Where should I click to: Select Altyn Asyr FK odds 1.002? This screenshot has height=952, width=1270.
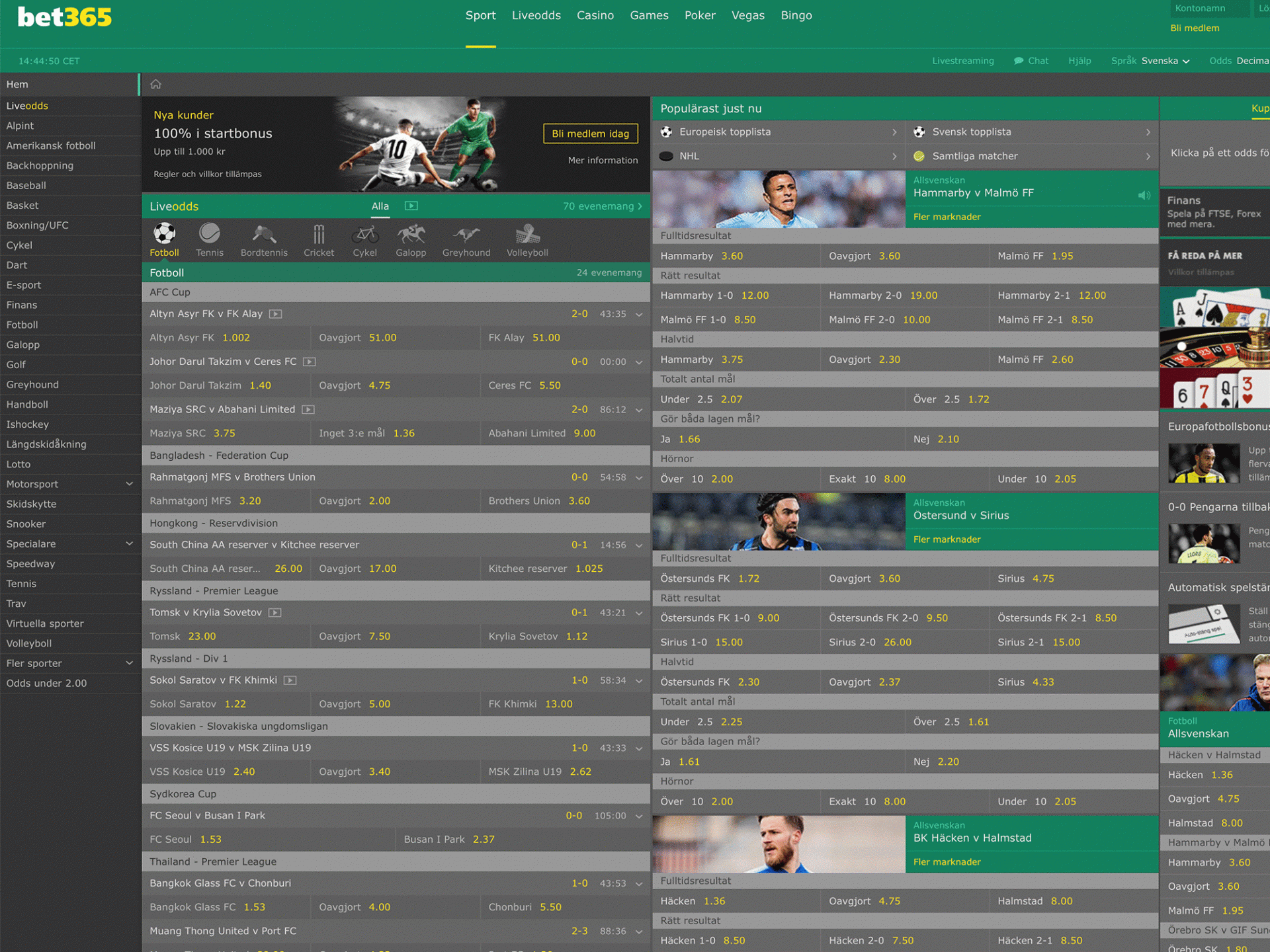tap(226, 338)
